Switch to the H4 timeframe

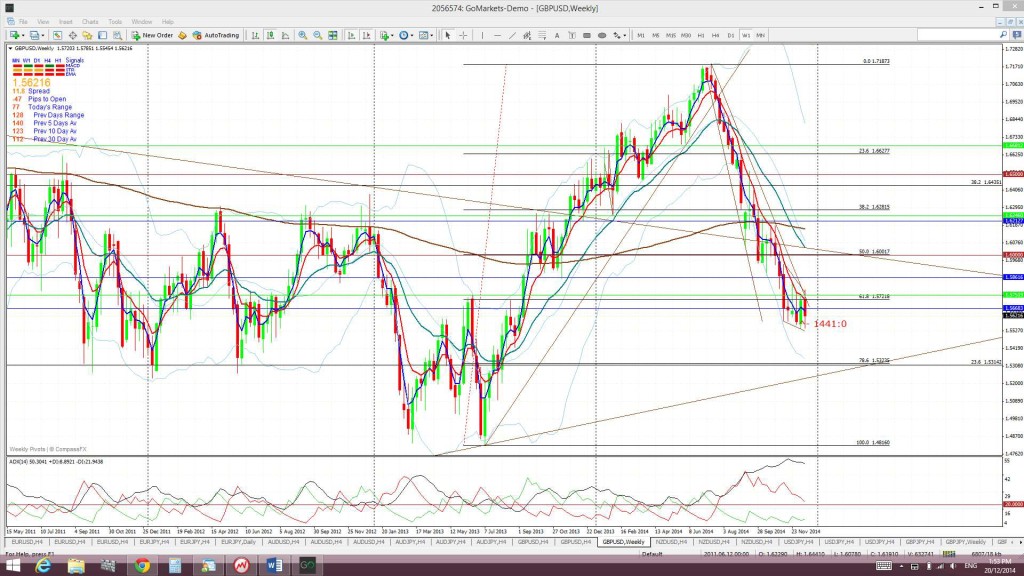click(x=716, y=35)
